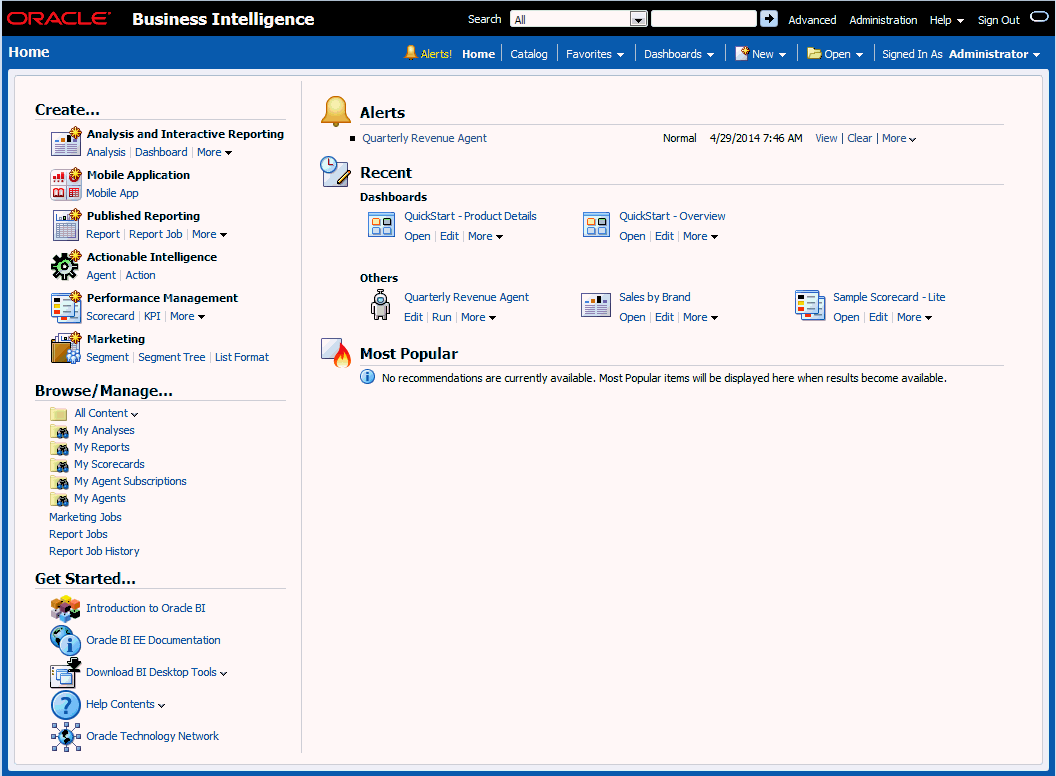Click the Alerts bell icon in toolbar

pos(410,53)
